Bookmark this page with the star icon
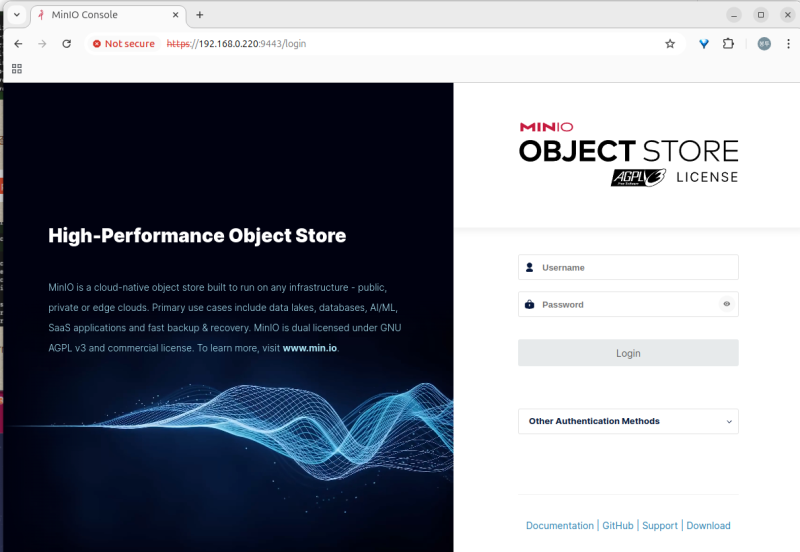This screenshot has width=800, height=552. 670,44
